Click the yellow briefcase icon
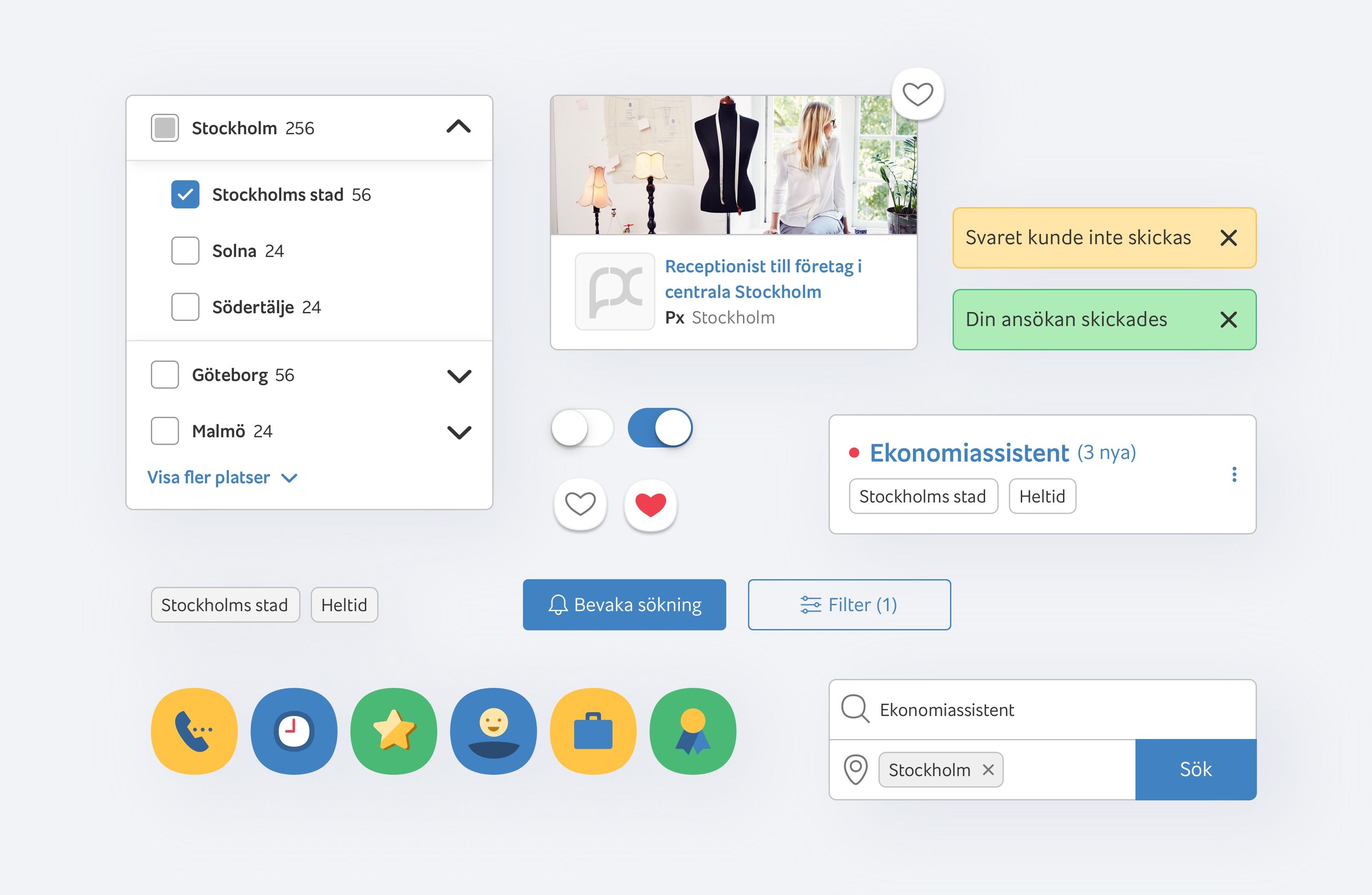This screenshot has width=1372, height=895. [593, 731]
